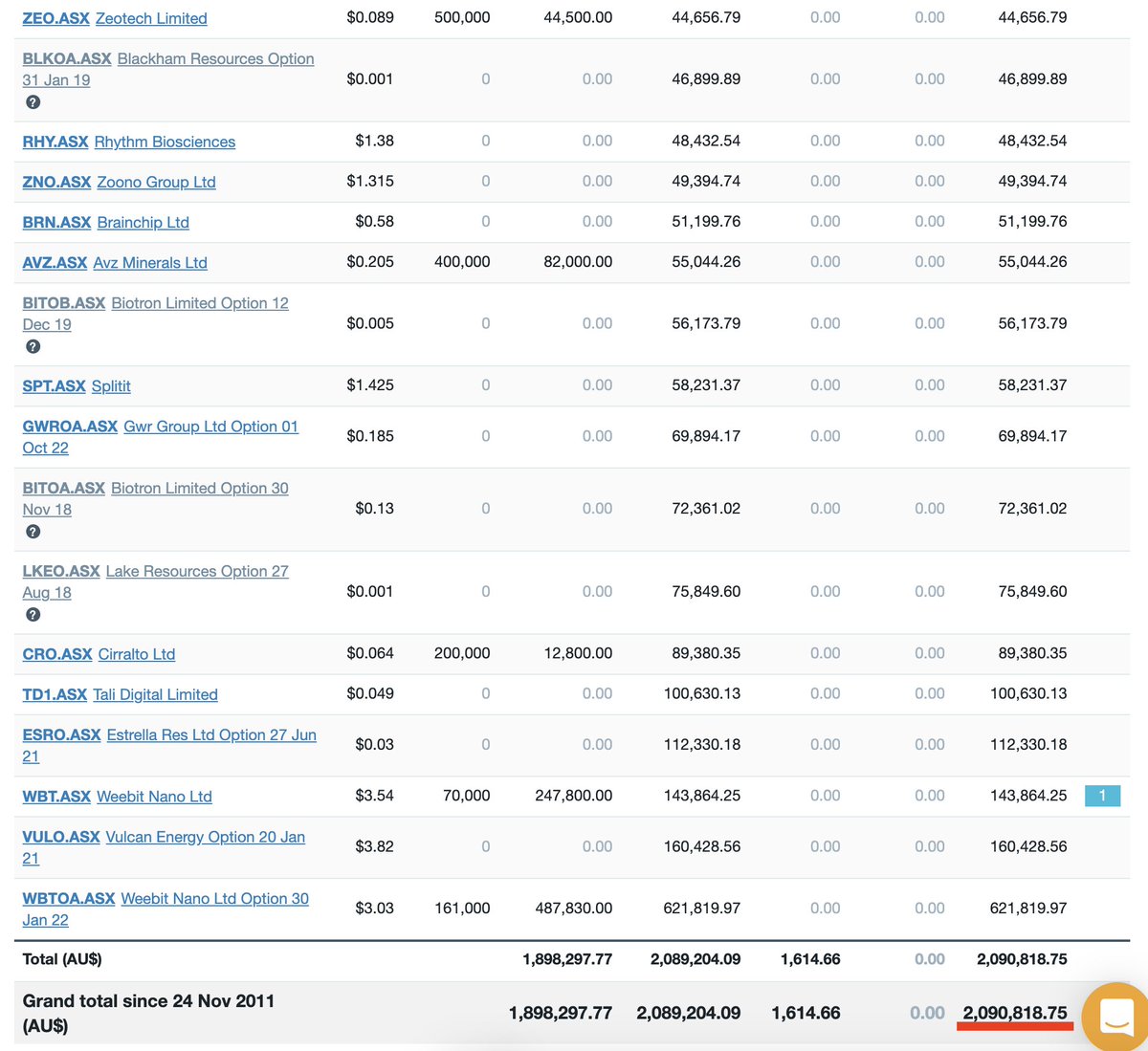Show help for Biotron Option 30 Nov 18
This screenshot has height=1051, width=1148.
33,532
